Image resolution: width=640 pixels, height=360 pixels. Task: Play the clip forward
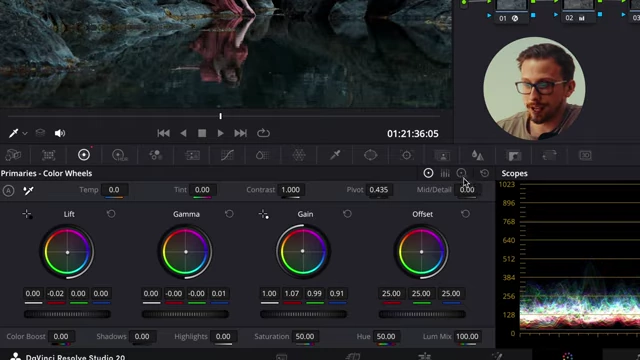click(x=220, y=133)
